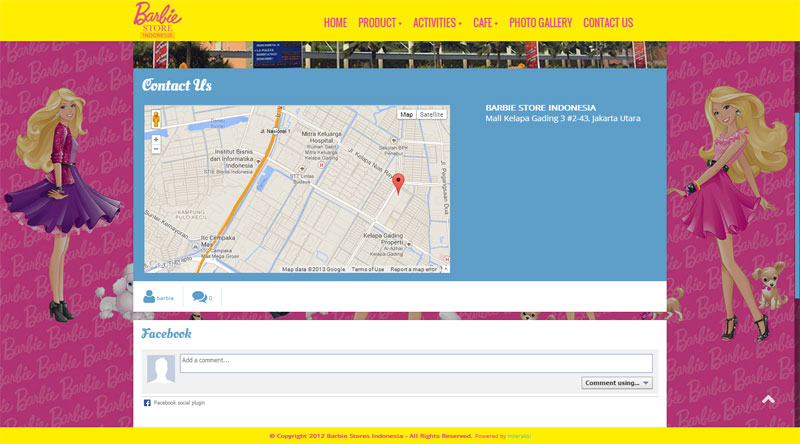Viewport: 800px width, 444px height.
Task: Focus the Add a comment field
Action: pyautogui.click(x=416, y=363)
